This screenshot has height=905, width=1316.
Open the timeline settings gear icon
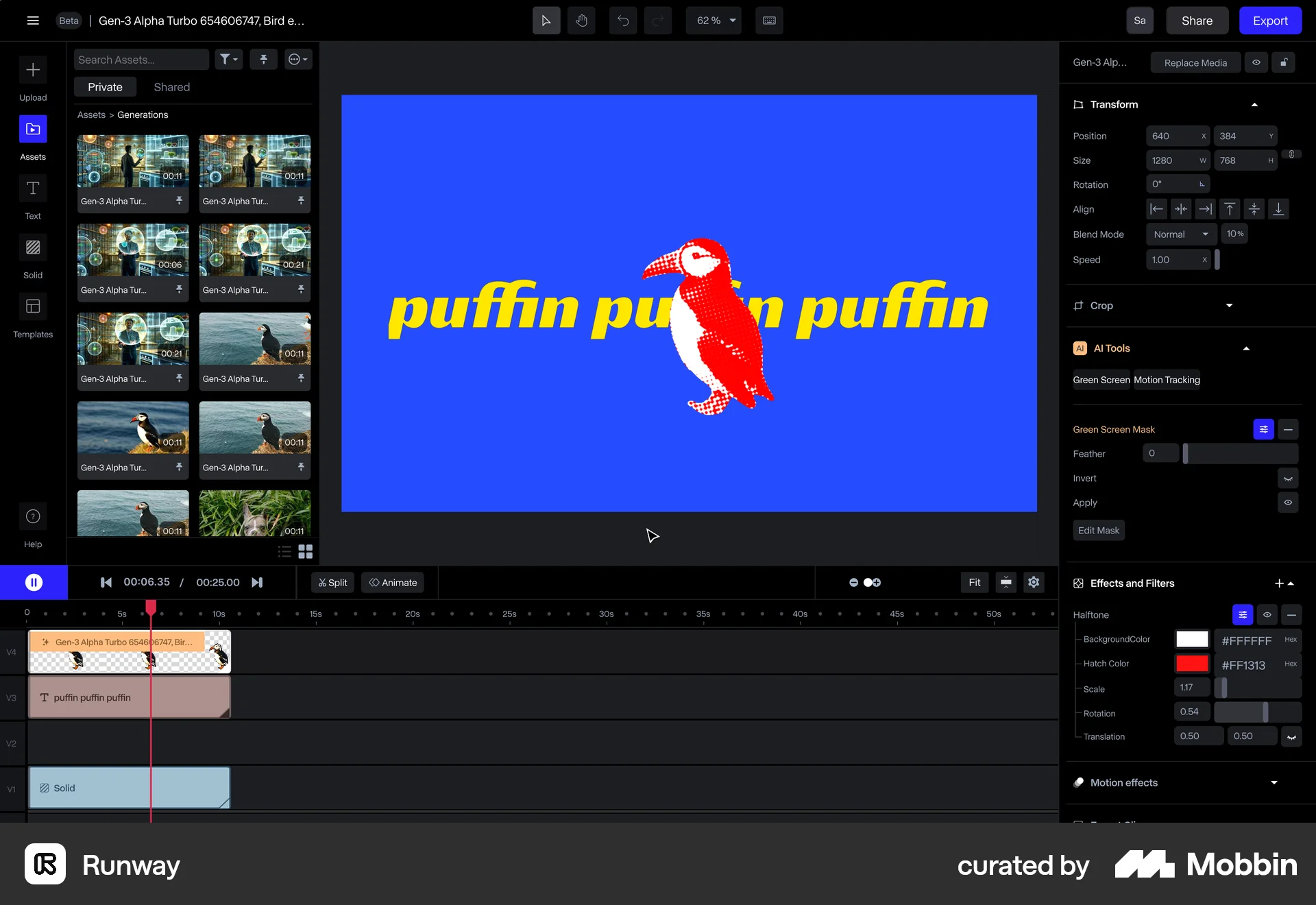[x=1033, y=582]
